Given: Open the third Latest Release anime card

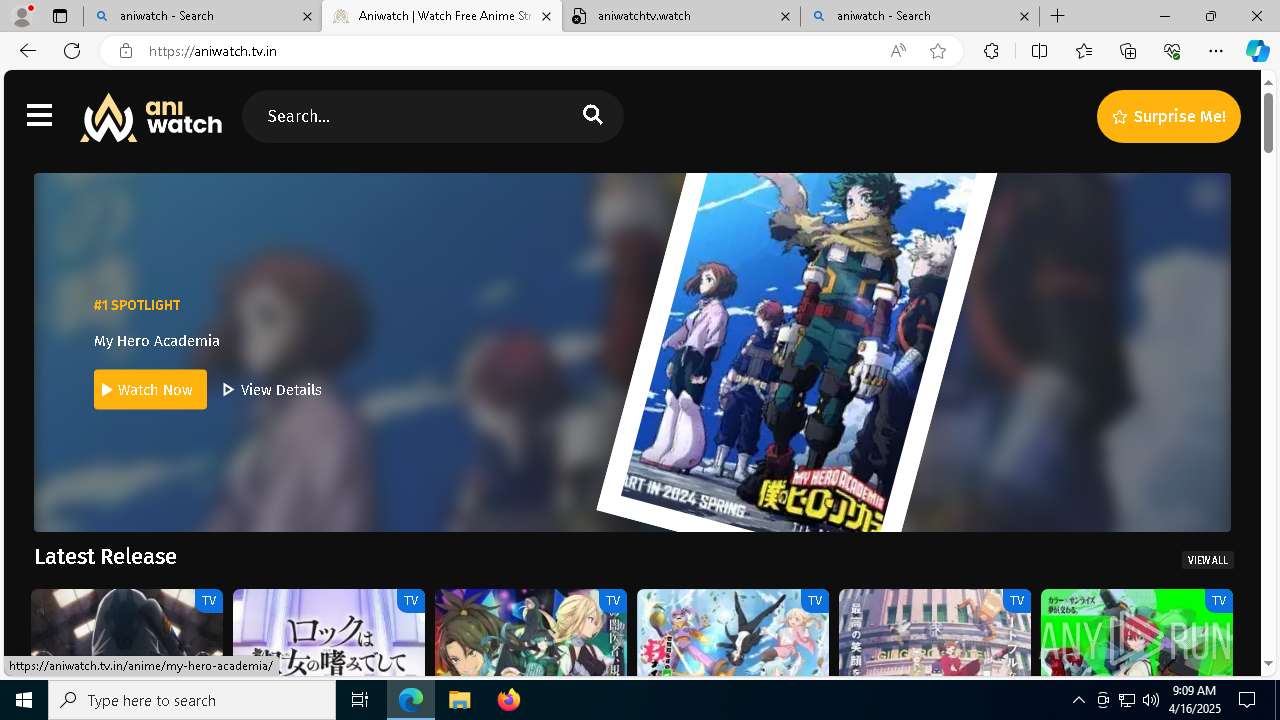Looking at the screenshot, I should 531,633.
